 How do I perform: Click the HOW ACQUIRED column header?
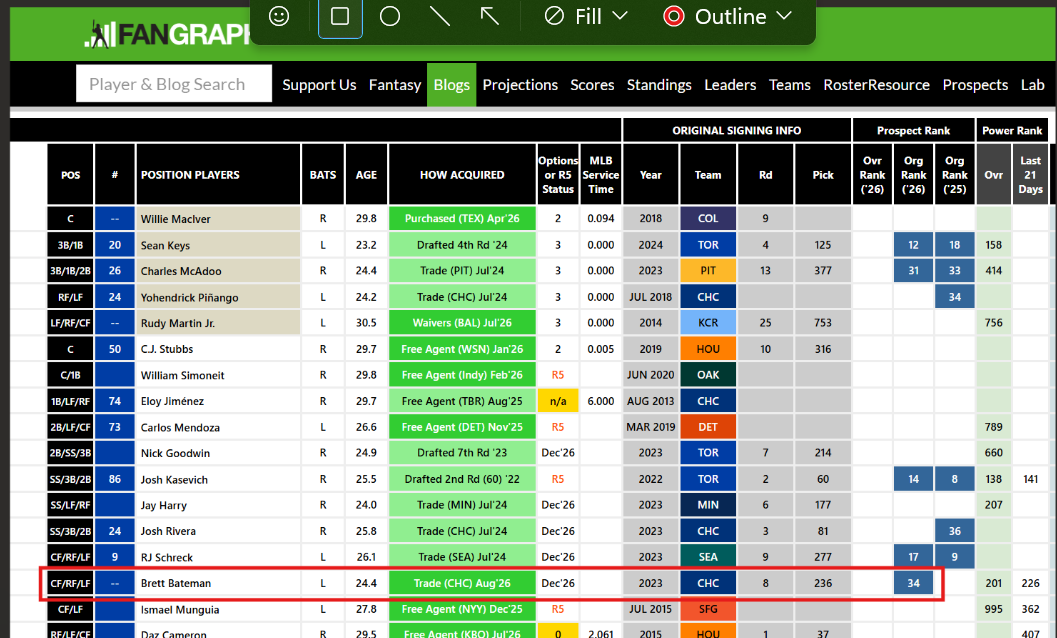(x=462, y=175)
